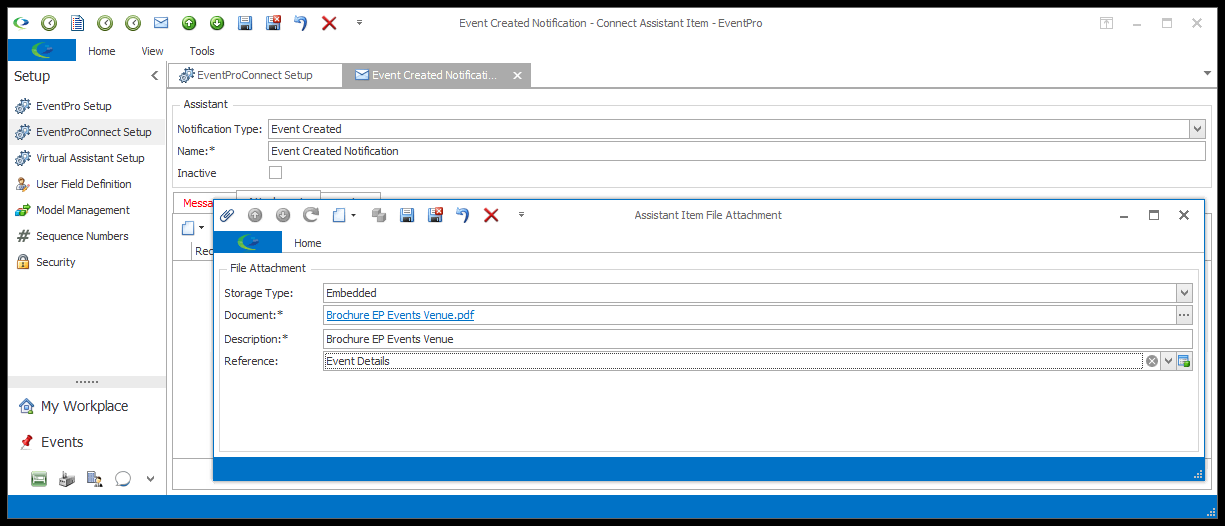
Task: Click the Name field with Event Created Notification
Action: [737, 151]
